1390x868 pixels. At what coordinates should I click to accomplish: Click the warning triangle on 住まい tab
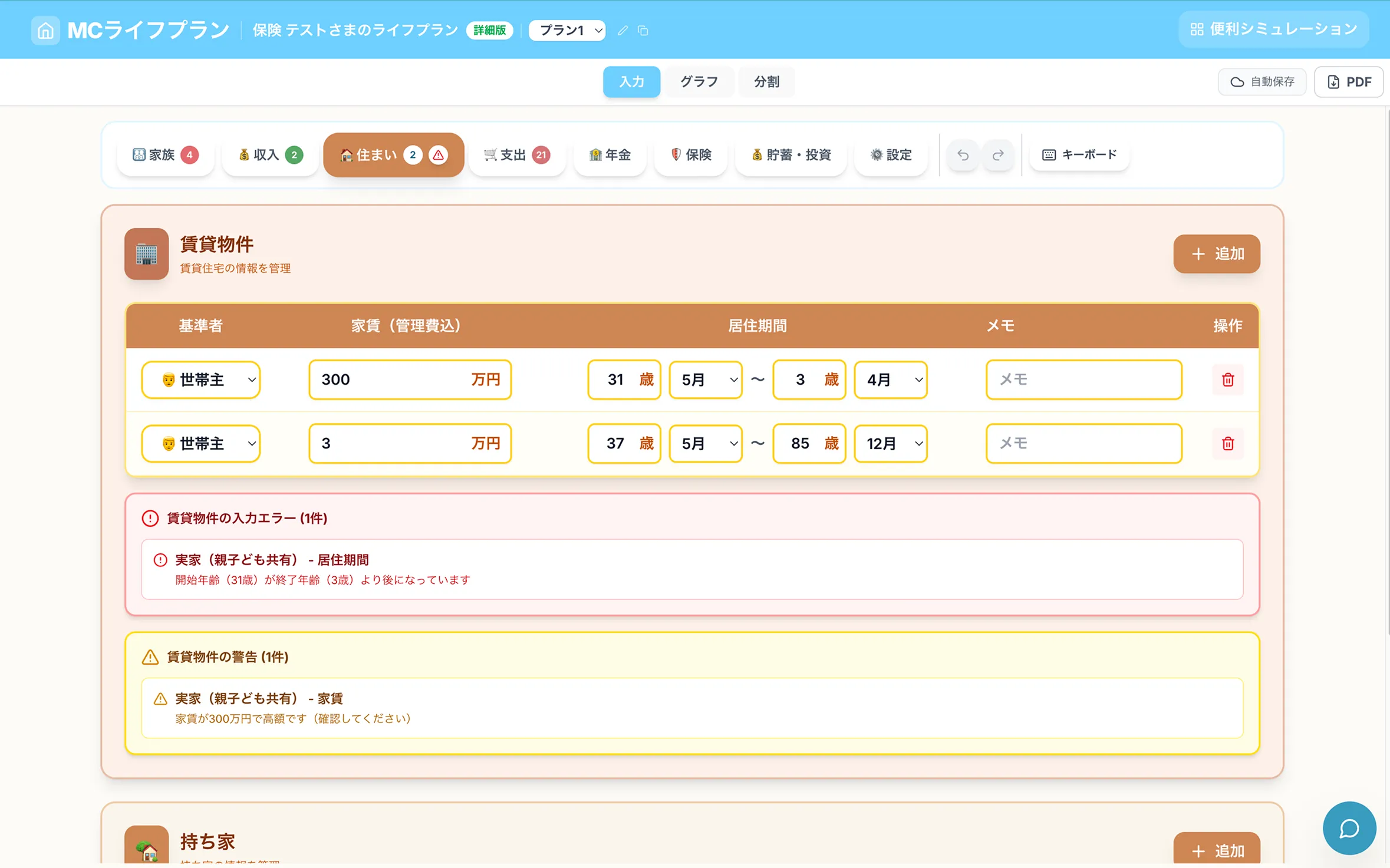(x=438, y=155)
